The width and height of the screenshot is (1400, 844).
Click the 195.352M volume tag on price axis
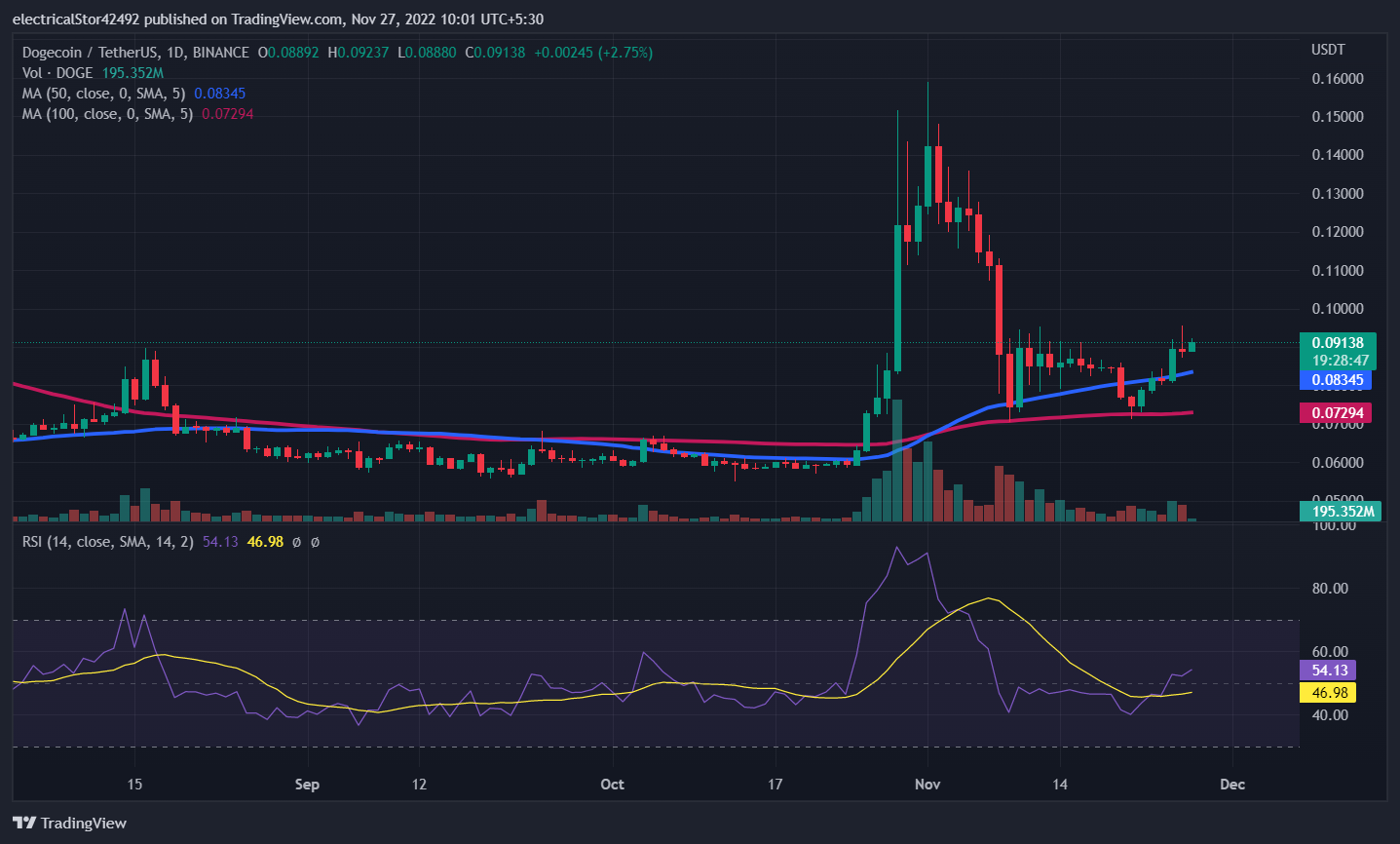tap(1341, 512)
